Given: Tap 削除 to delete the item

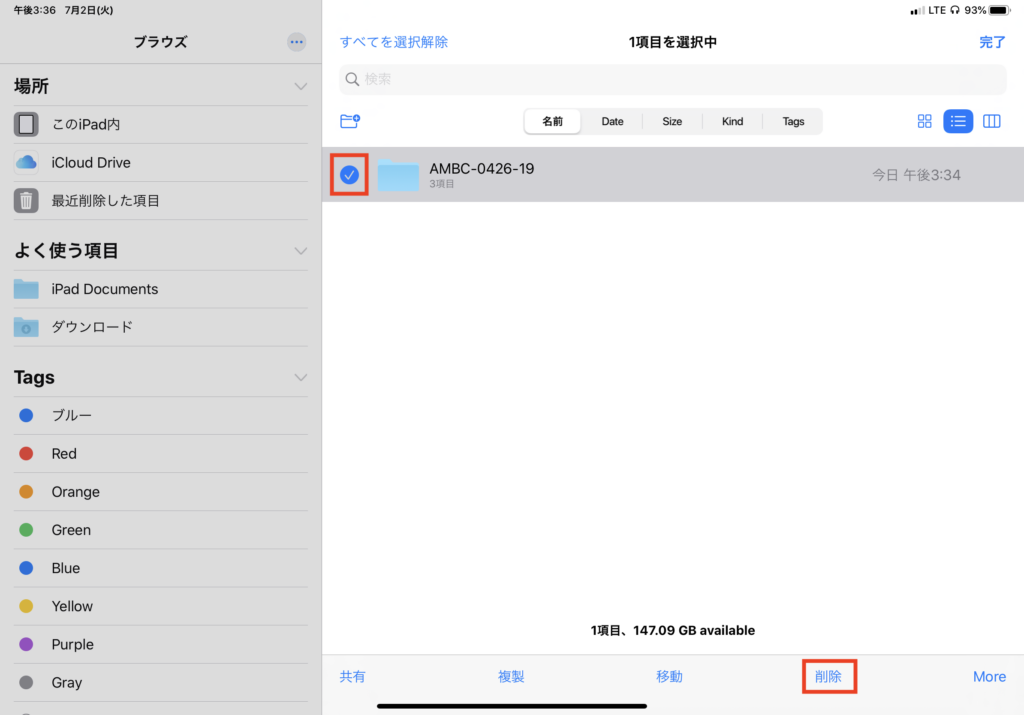Looking at the screenshot, I should pyautogui.click(x=828, y=676).
